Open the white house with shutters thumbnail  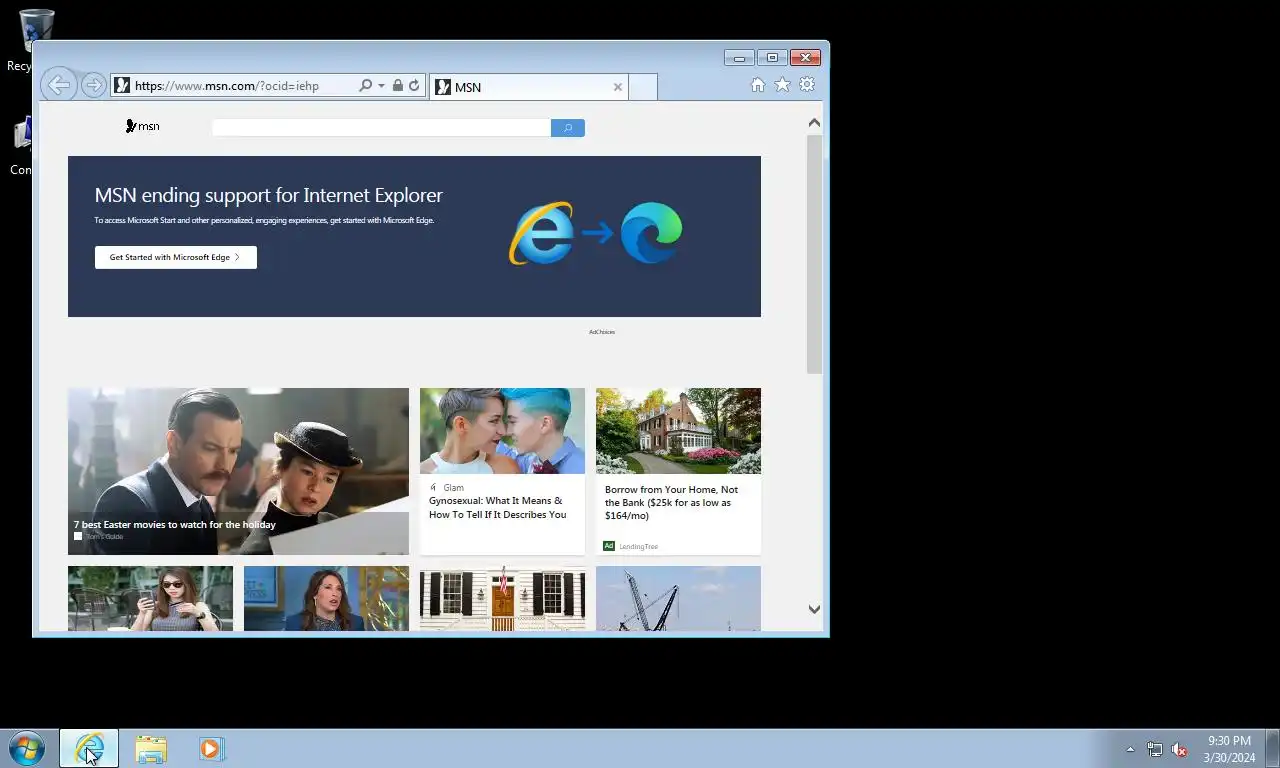(502, 598)
